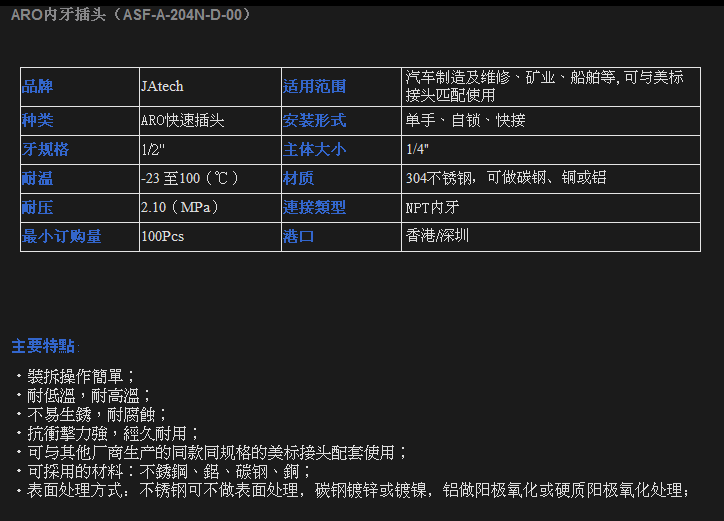Select the 港口 label
Screen dimensions: 724x521
coord(298,236)
